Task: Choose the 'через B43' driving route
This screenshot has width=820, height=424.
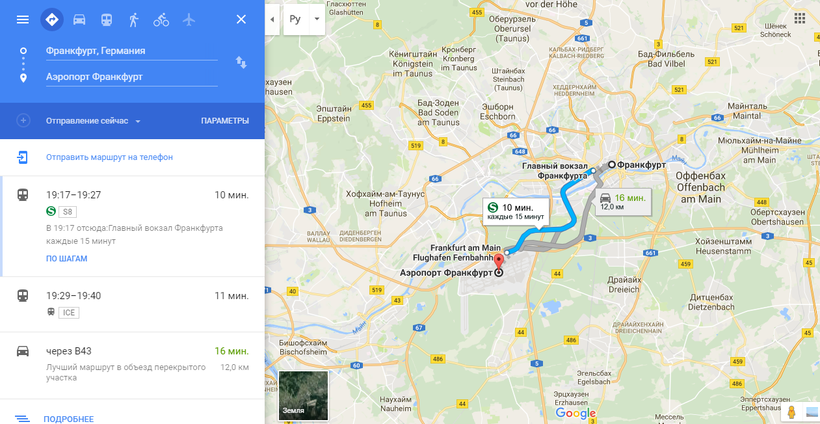Action: (x=132, y=365)
